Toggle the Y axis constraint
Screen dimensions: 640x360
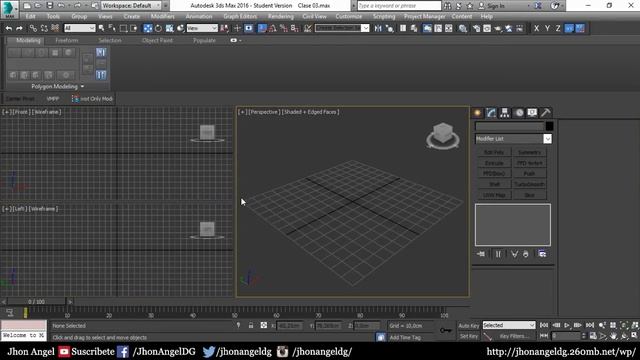click(x=547, y=28)
